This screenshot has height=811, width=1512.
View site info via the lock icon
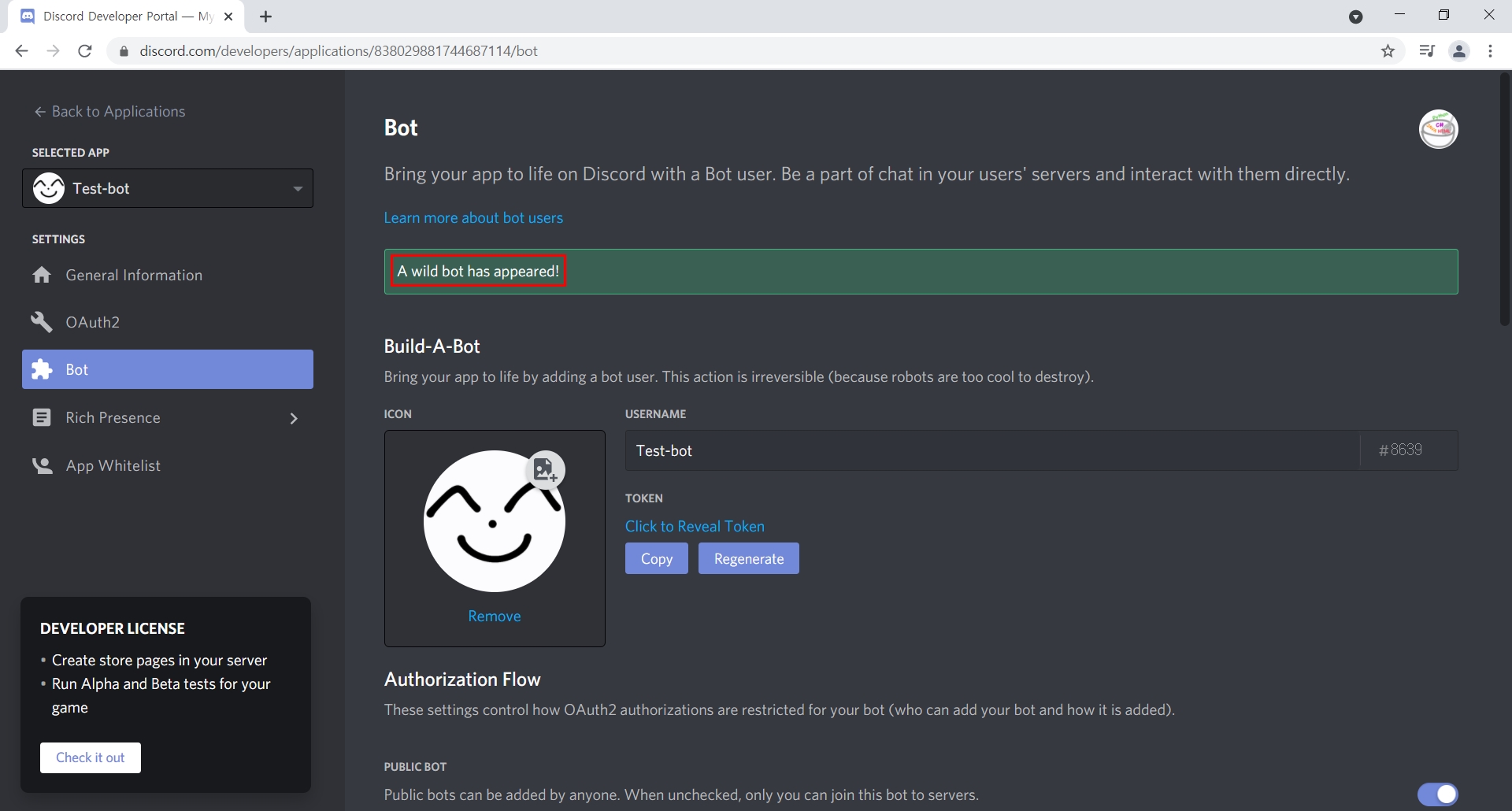tap(124, 51)
